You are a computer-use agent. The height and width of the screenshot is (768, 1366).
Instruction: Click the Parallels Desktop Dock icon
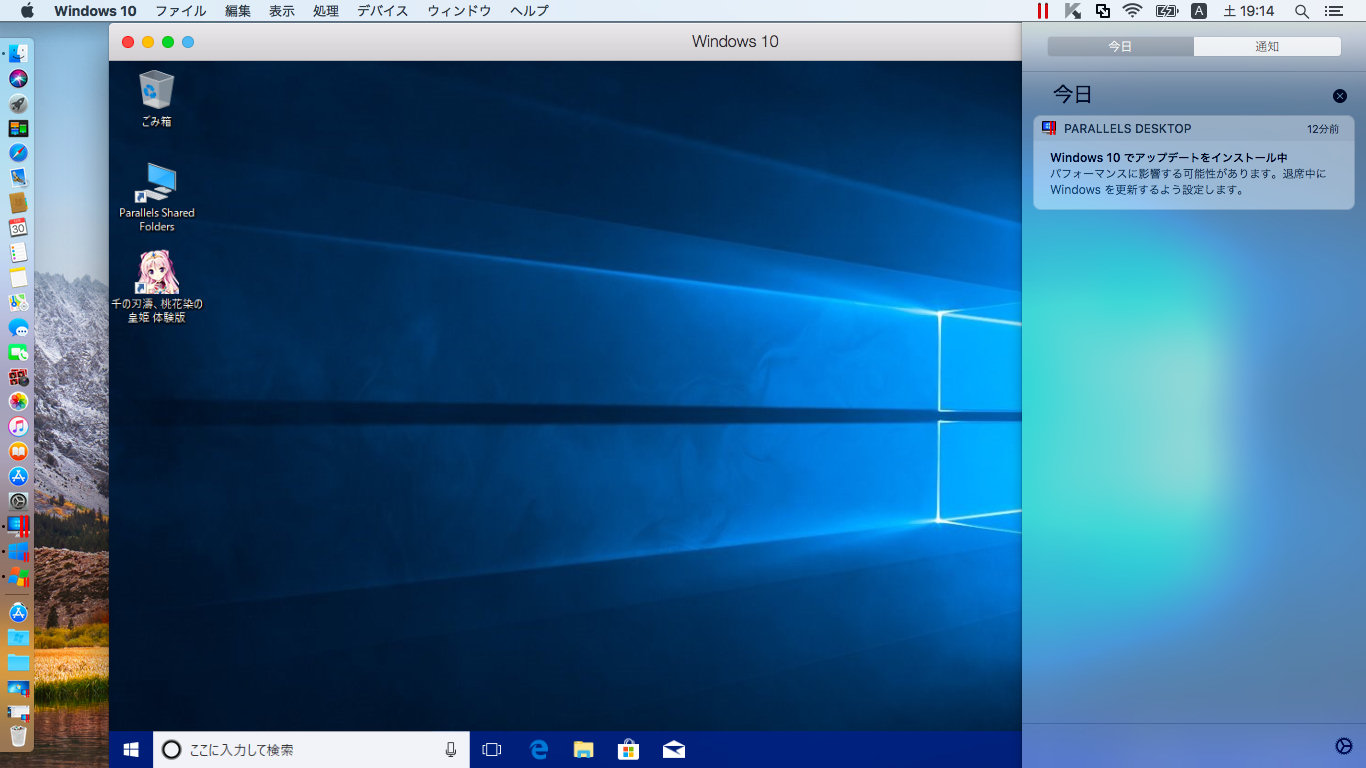click(18, 526)
